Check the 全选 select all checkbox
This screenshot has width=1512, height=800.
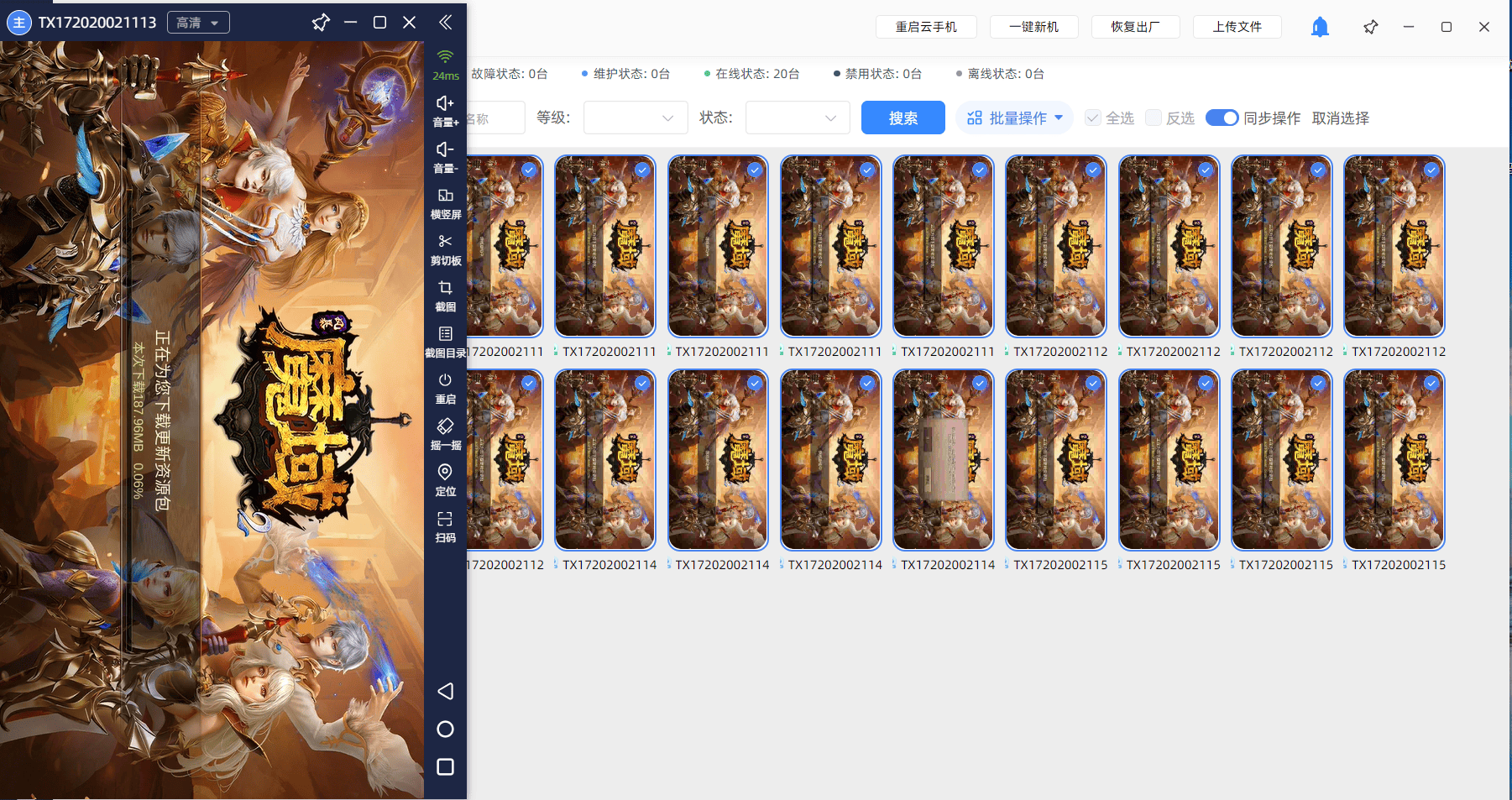pyautogui.click(x=1093, y=118)
